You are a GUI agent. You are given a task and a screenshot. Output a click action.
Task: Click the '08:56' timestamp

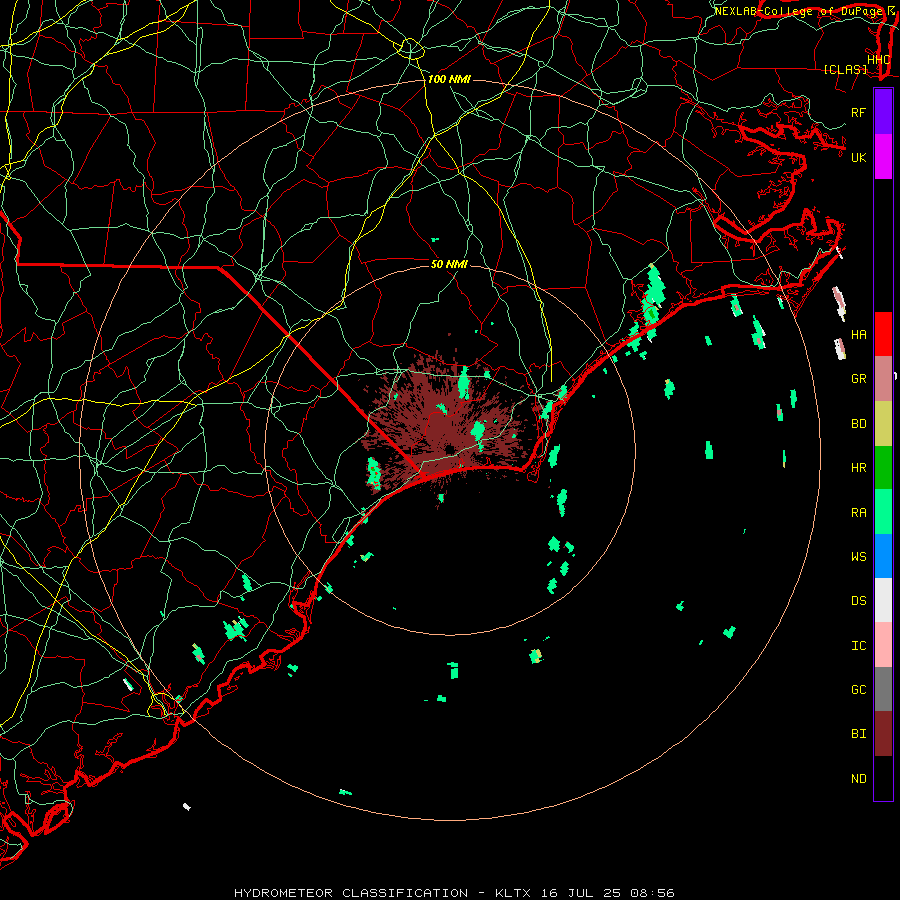pyautogui.click(x=652, y=893)
